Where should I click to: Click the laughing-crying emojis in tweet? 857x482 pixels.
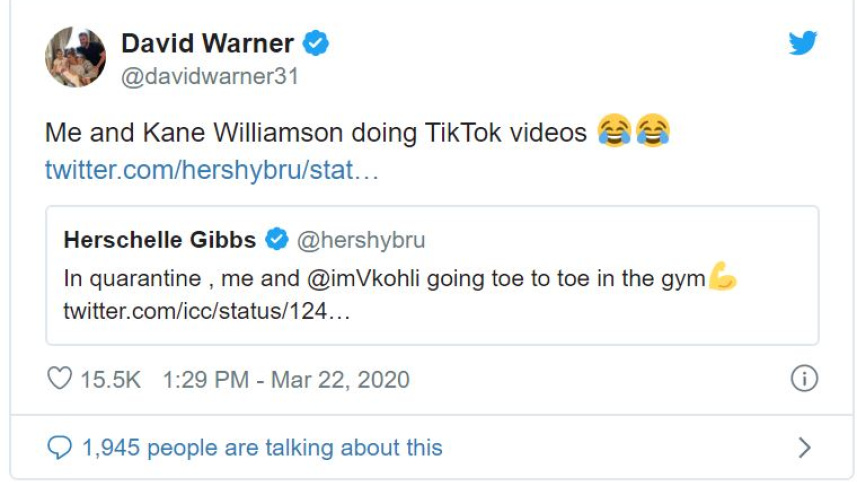[x=633, y=132]
